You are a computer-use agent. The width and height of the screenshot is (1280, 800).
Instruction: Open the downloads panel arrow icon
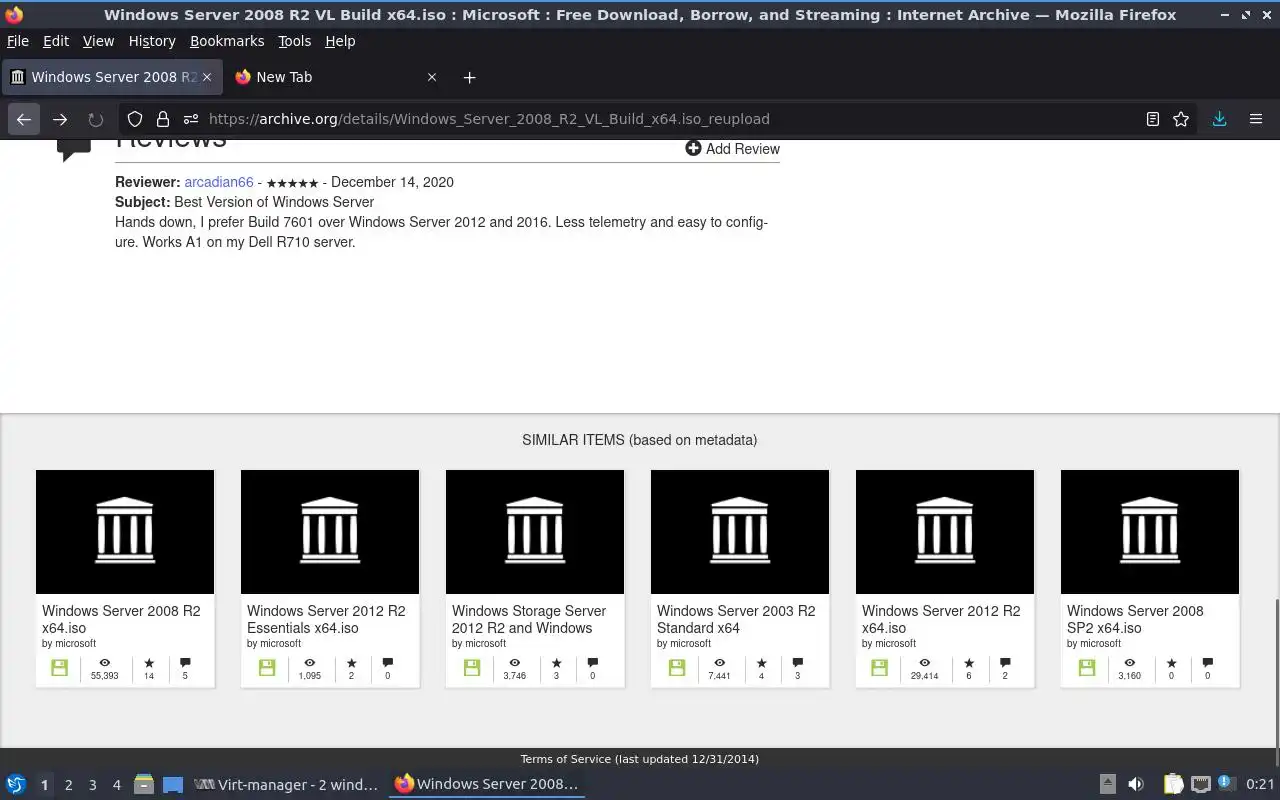pyautogui.click(x=1219, y=119)
